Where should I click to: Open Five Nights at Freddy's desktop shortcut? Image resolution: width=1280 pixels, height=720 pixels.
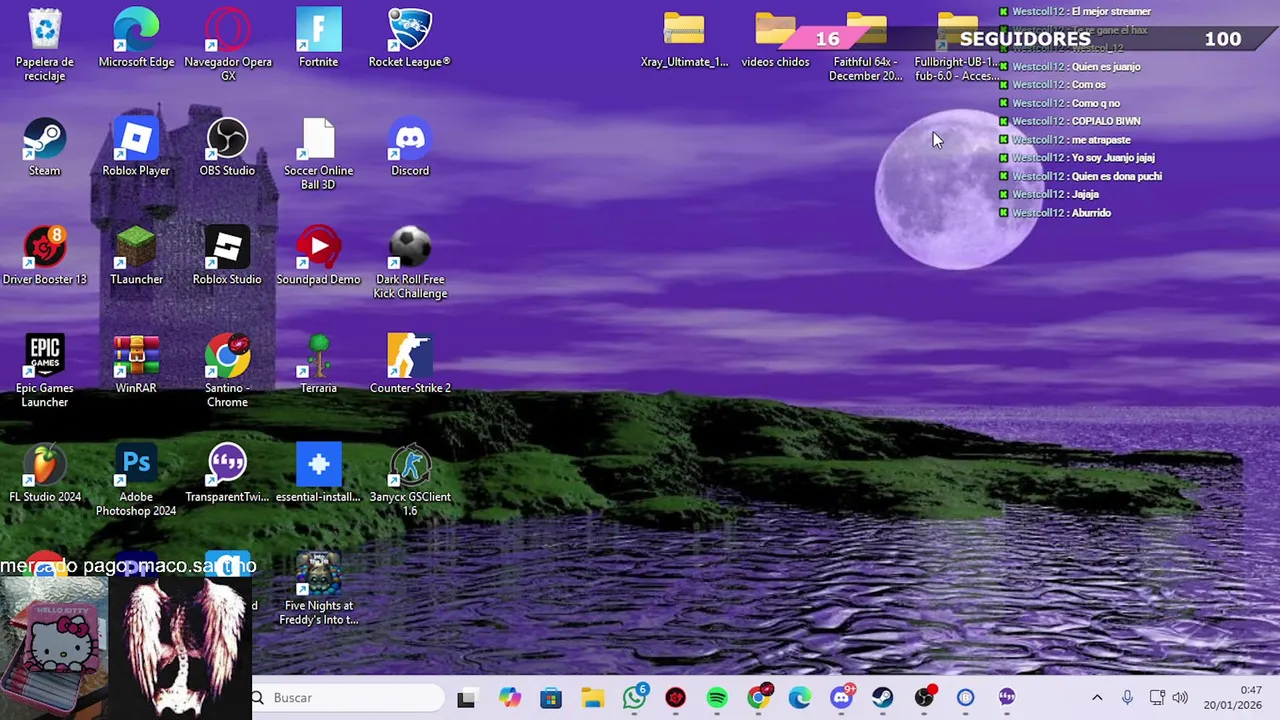pyautogui.click(x=318, y=589)
